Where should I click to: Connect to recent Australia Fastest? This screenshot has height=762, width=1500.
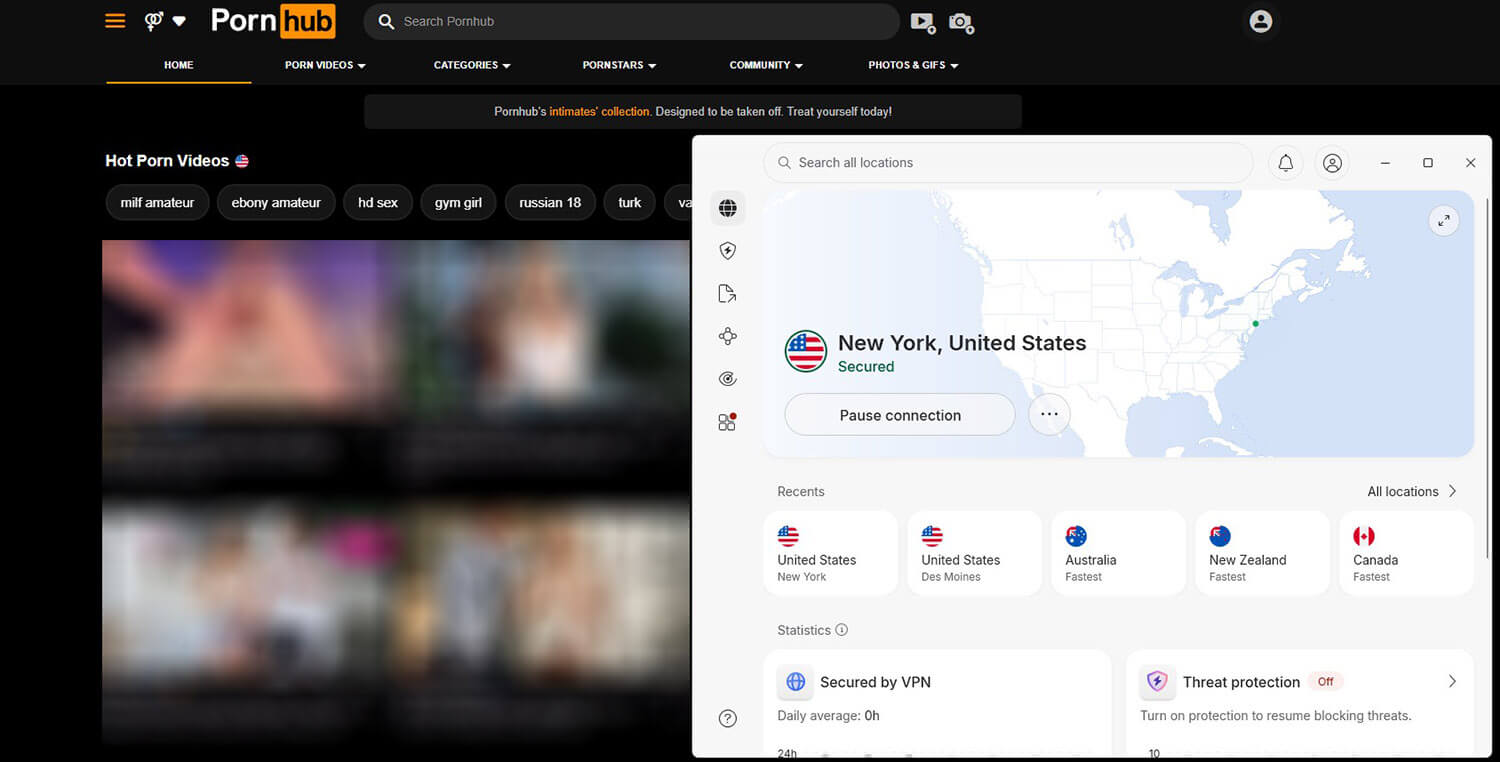click(1118, 553)
